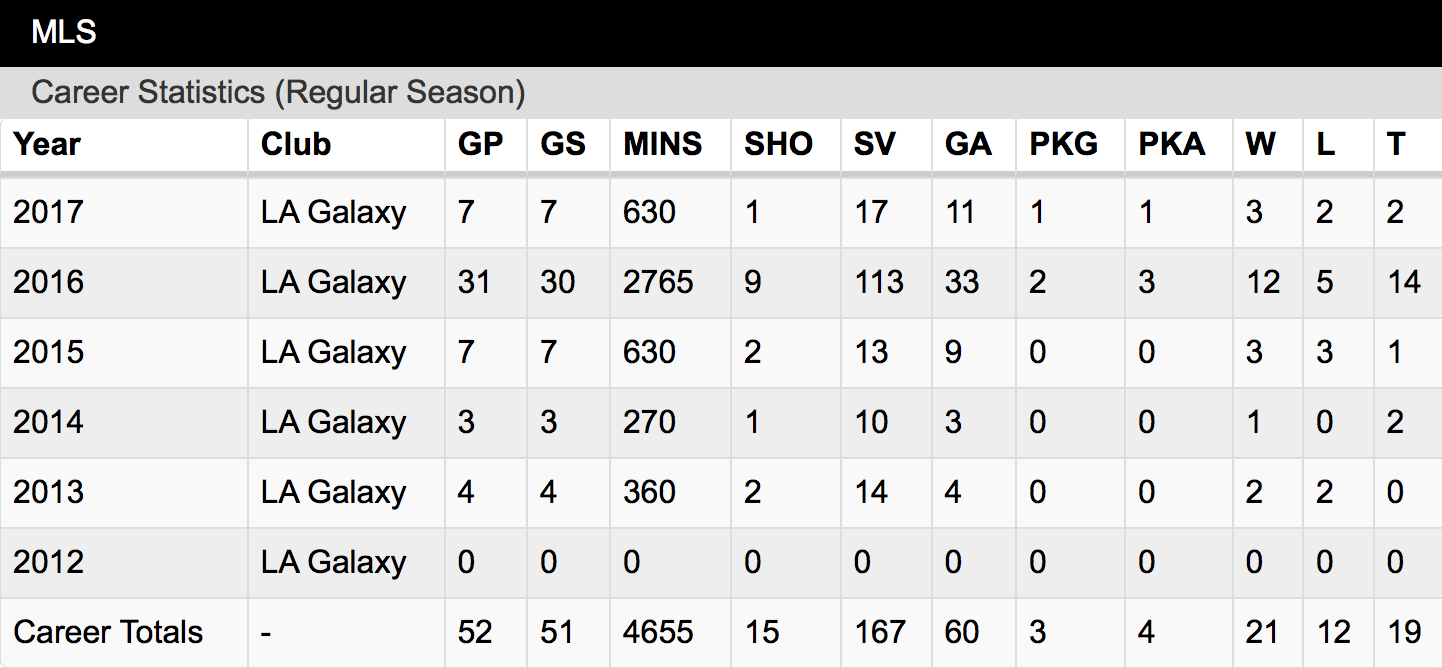Click the GA column header
Image resolution: width=1442 pixels, height=668 pixels.
968,144
